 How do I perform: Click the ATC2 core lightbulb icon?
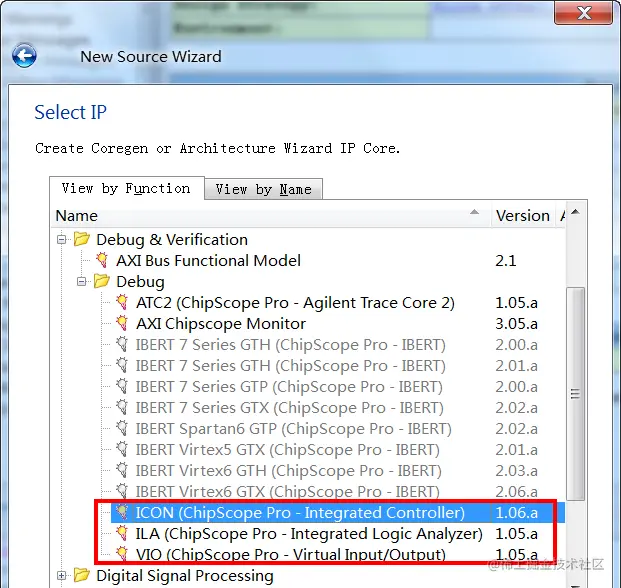pyautogui.click(x=122, y=302)
